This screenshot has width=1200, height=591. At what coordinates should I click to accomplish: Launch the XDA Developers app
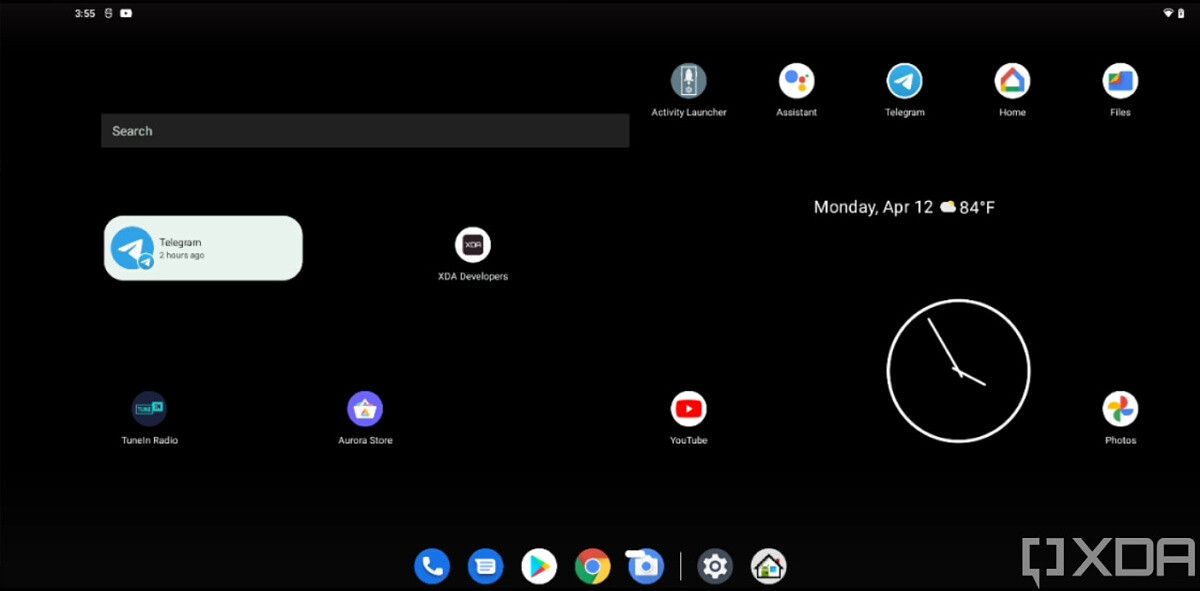(473, 245)
